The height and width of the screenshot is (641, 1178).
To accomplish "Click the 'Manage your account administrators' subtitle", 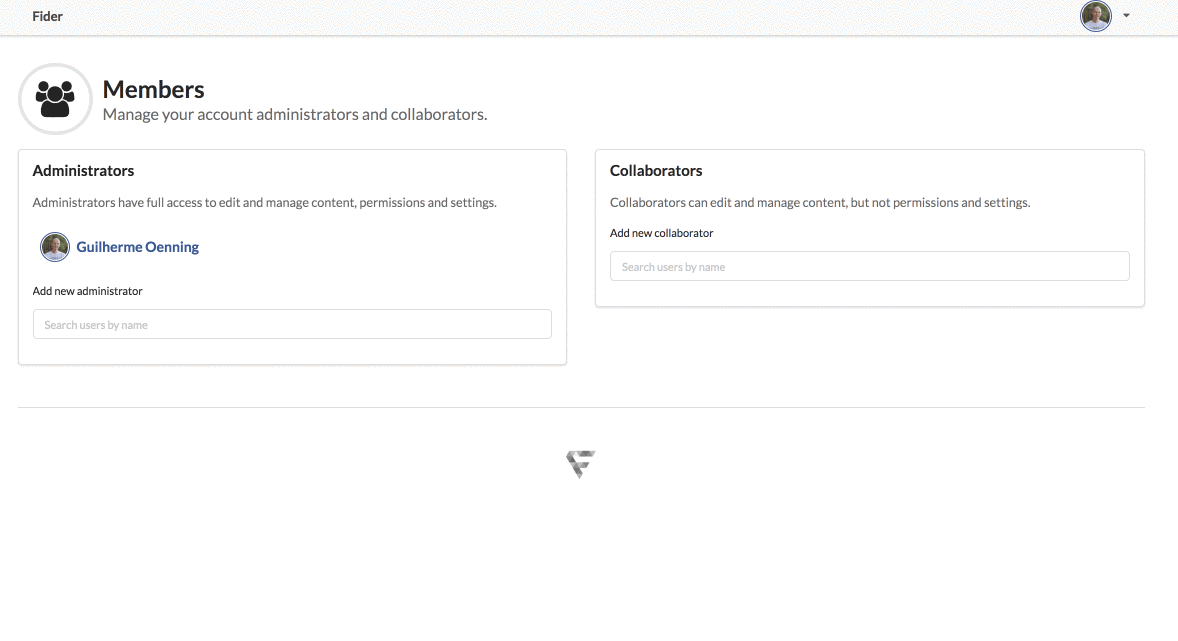I will click(x=294, y=114).
